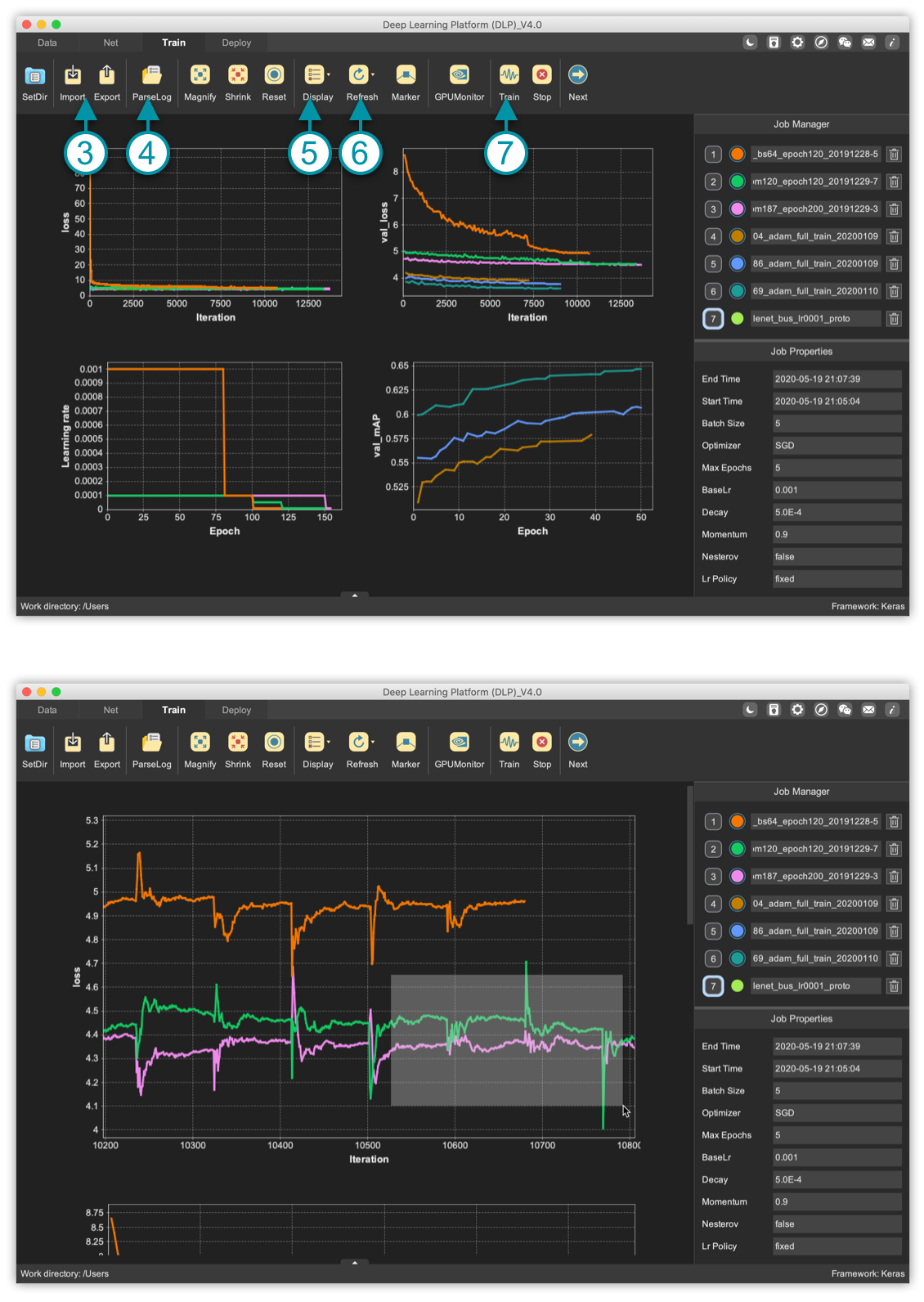This screenshot has height=1302, width=924.
Task: Open the Refresh dropdown arrow in lower window
Action: click(373, 742)
